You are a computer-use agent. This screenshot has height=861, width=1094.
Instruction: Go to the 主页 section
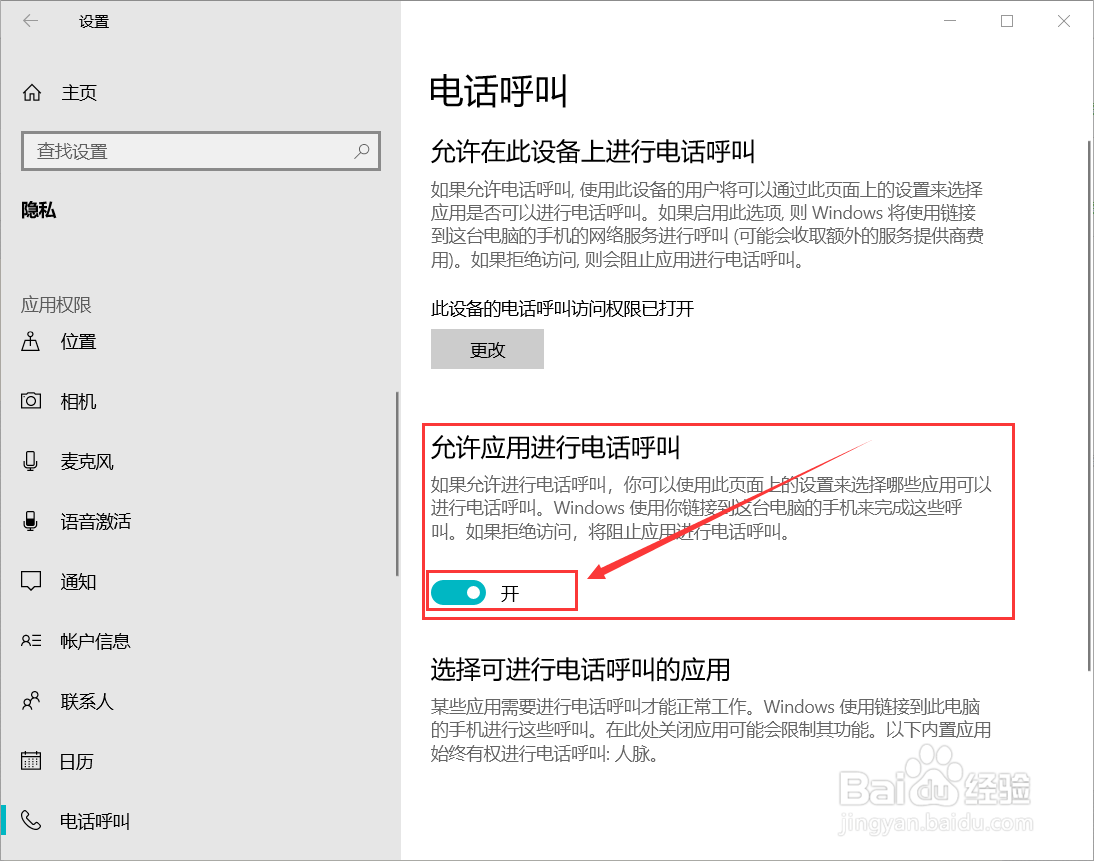click(x=79, y=92)
